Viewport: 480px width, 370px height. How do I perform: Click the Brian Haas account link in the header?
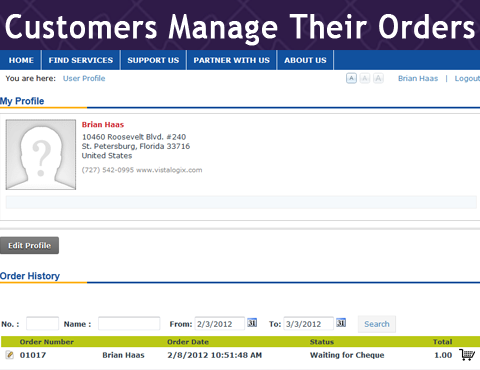(x=418, y=79)
